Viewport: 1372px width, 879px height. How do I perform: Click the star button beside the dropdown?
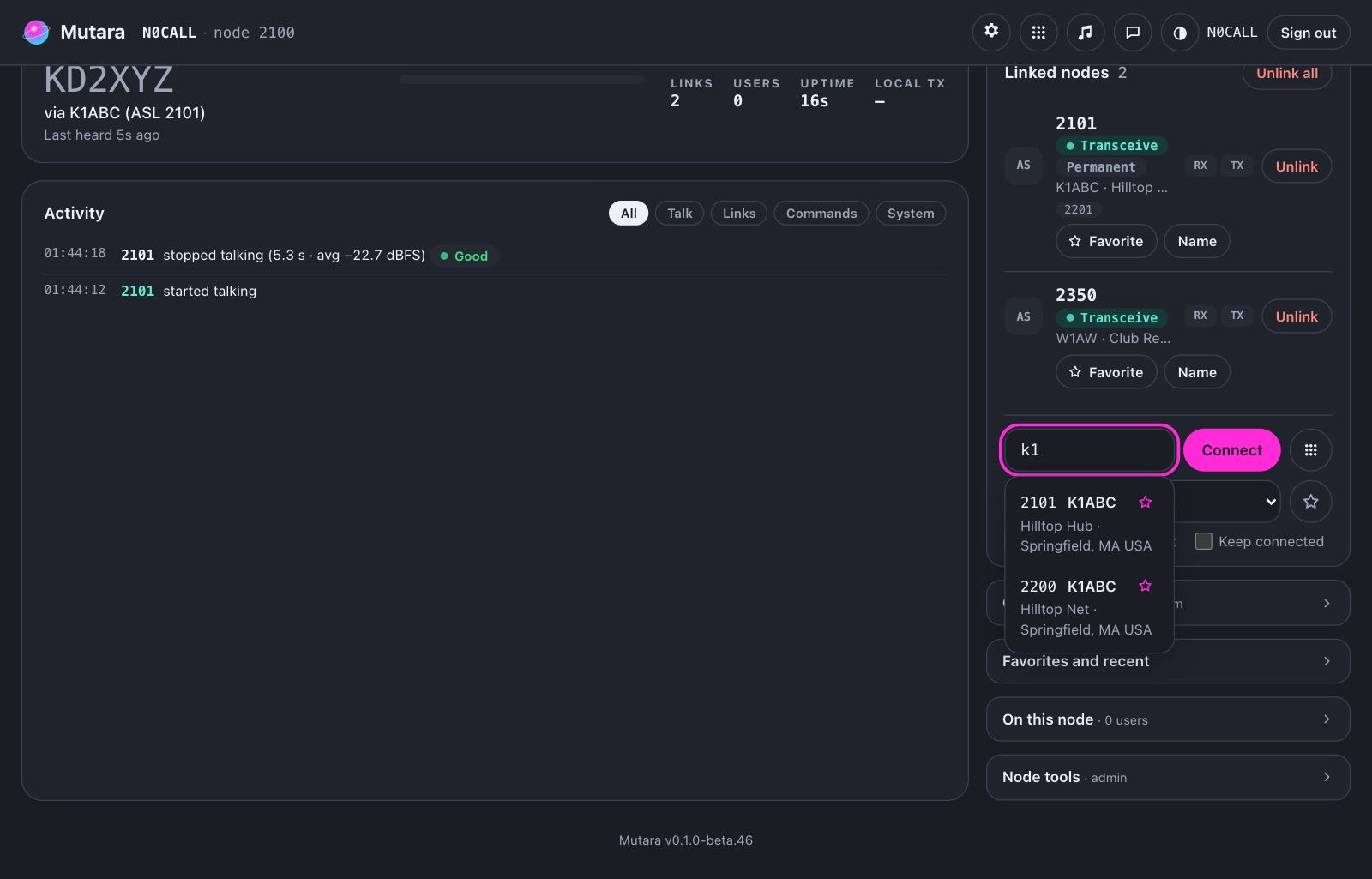(1310, 502)
